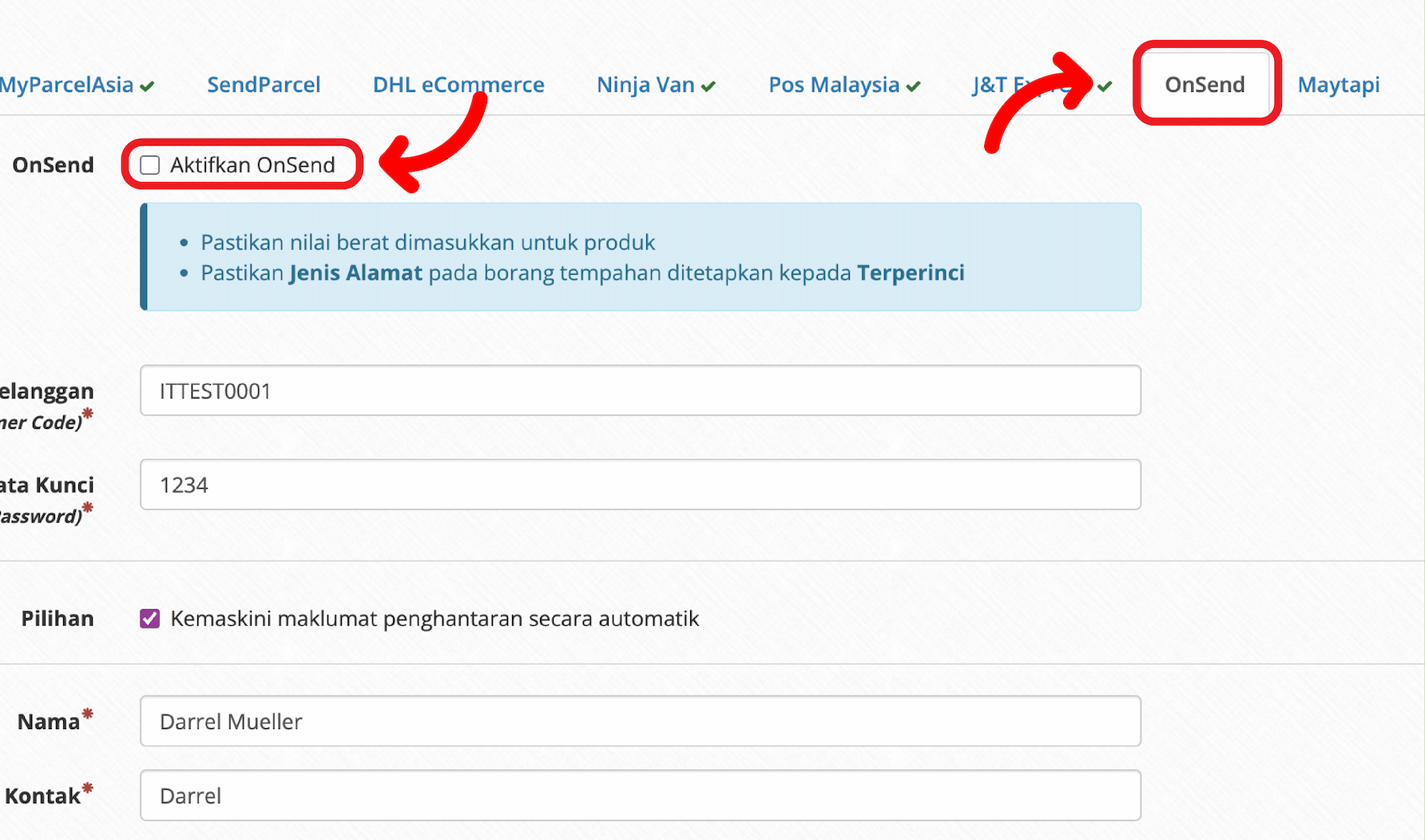This screenshot has height=840, width=1425.
Task: Open the Pos Malaysia tab
Action: [x=834, y=85]
